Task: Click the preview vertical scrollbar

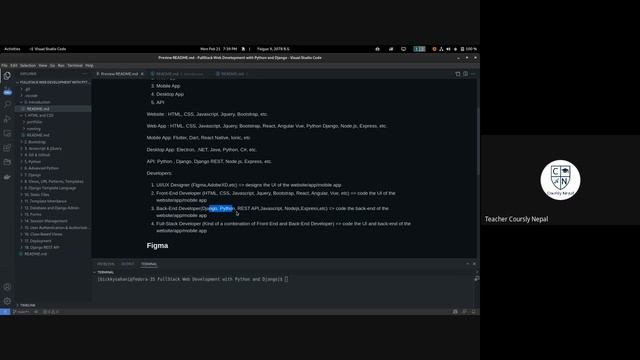Action: click(x=477, y=141)
